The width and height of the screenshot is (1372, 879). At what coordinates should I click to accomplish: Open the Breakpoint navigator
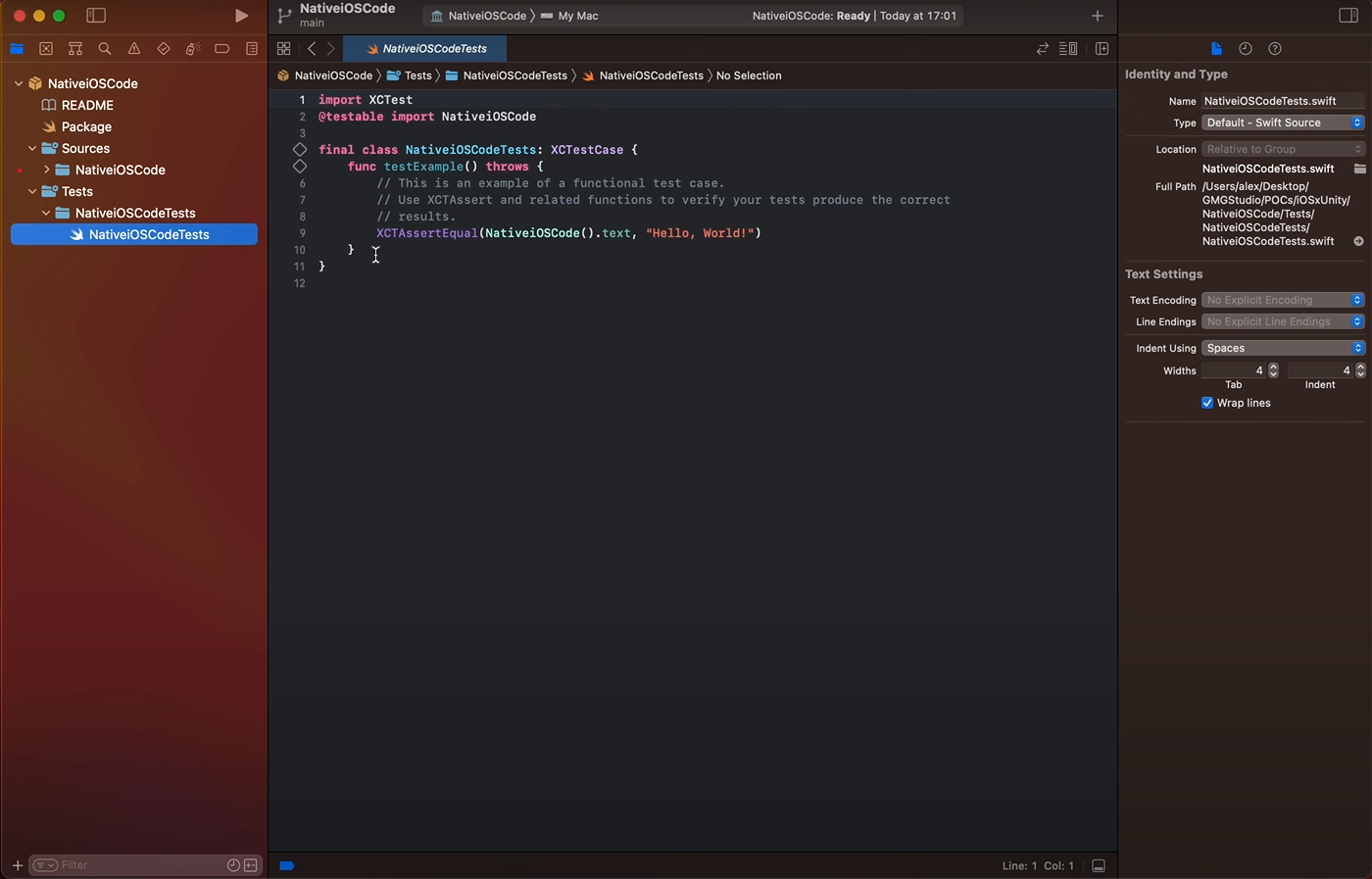tap(222, 49)
